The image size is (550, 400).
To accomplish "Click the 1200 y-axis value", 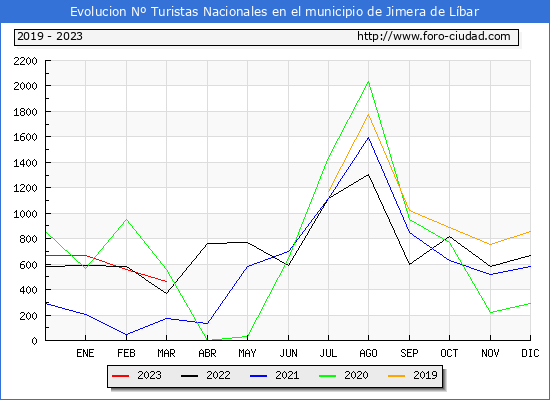I will tap(25, 188).
